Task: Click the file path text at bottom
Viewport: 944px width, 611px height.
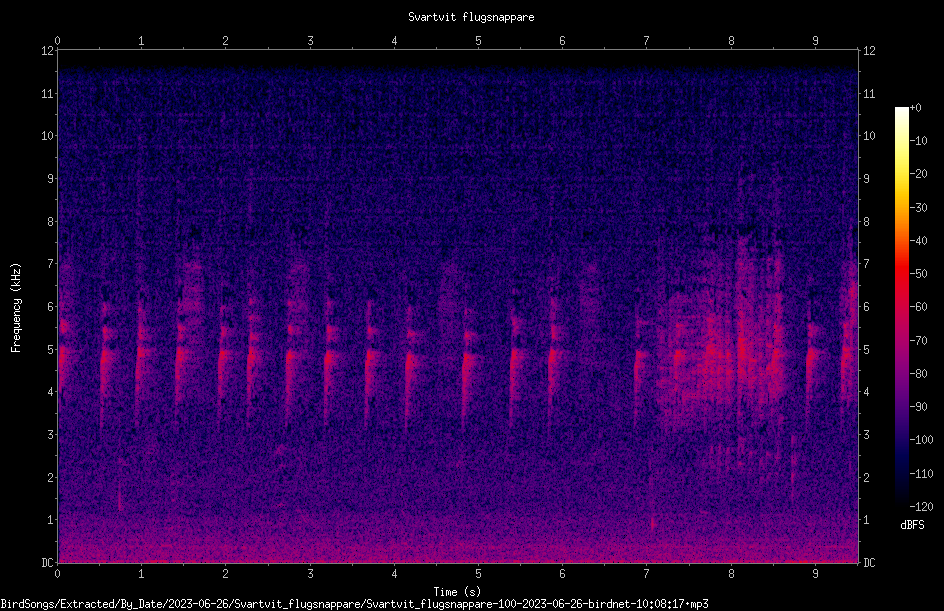Action: coord(354,604)
